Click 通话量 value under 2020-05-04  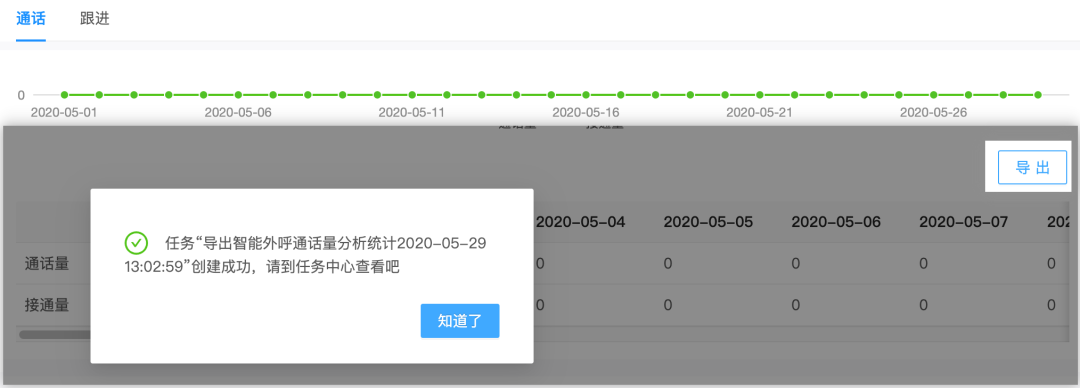(x=540, y=263)
